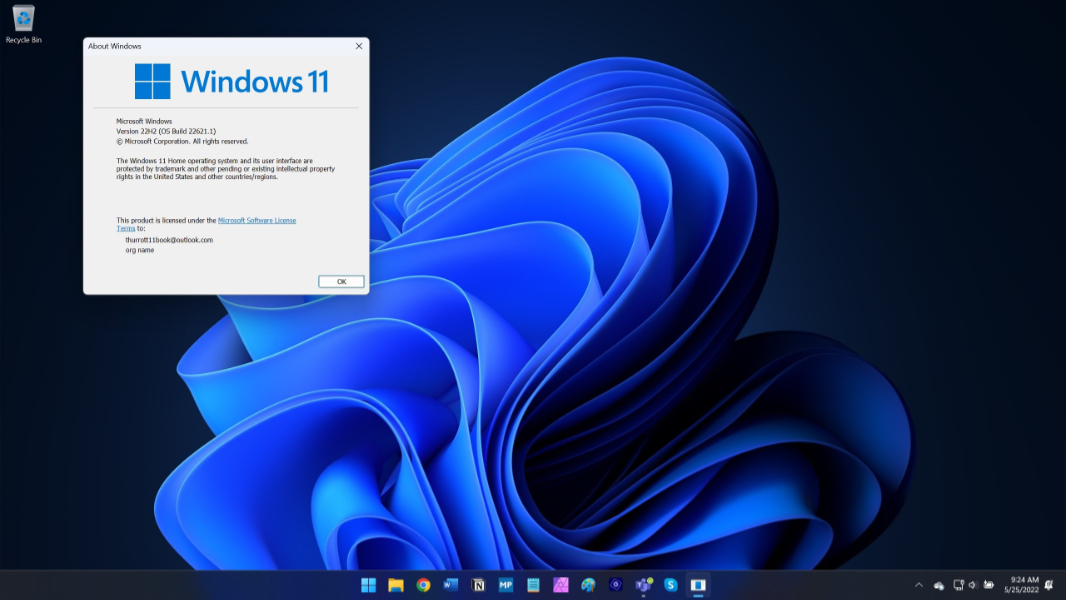Open the Microsoft Software License Terms link
Image resolution: width=1066 pixels, height=600 pixels.
(x=256, y=220)
